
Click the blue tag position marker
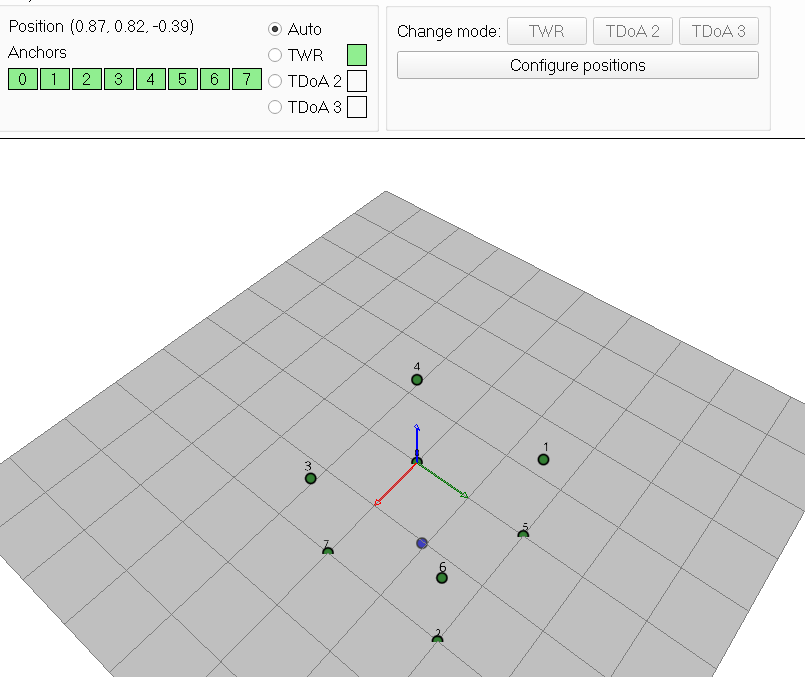click(422, 543)
